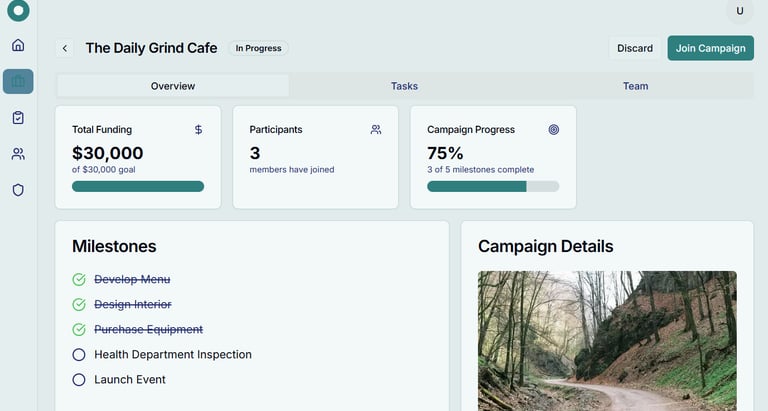Switch to the Tasks tab

click(x=404, y=86)
